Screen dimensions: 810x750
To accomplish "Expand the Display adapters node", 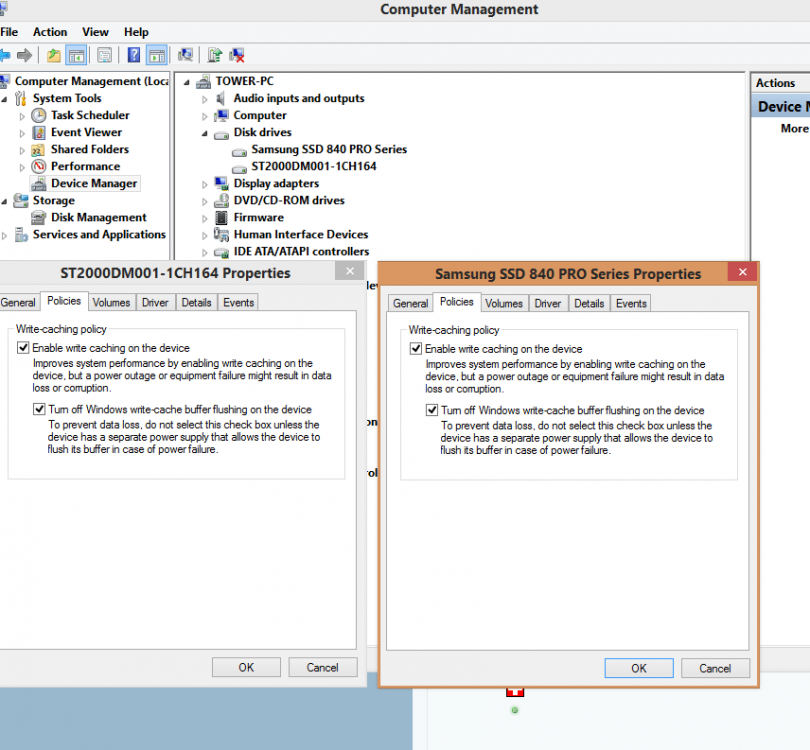I will [205, 184].
